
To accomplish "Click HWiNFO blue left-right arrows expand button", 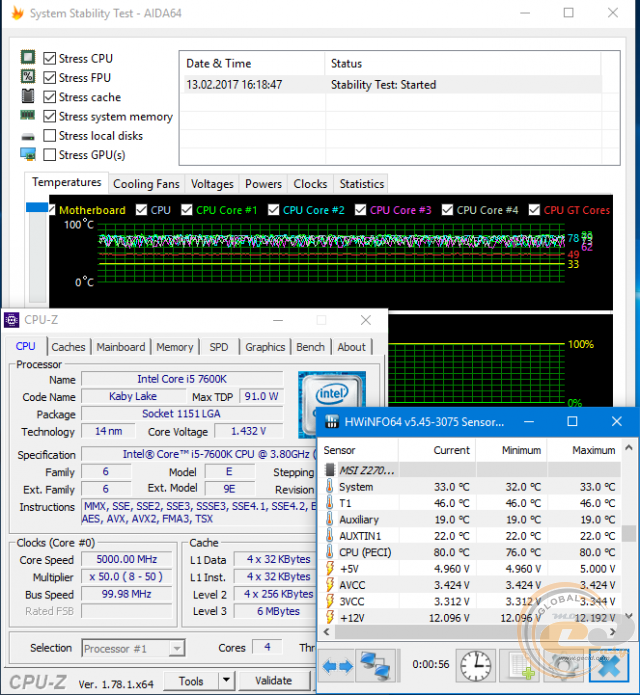I will 337,666.
